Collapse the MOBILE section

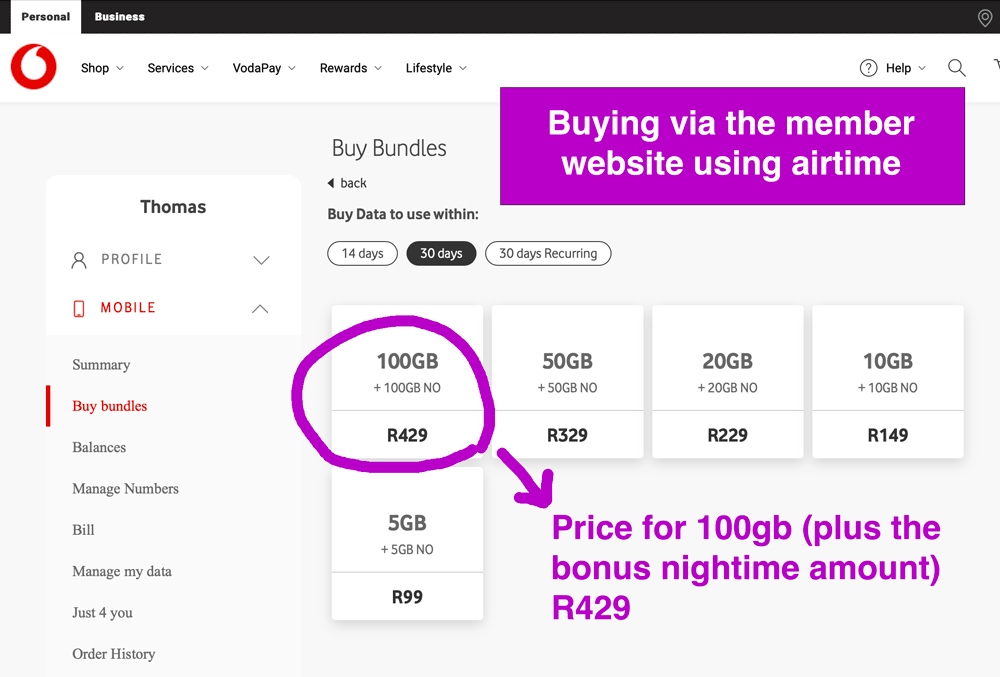259,308
